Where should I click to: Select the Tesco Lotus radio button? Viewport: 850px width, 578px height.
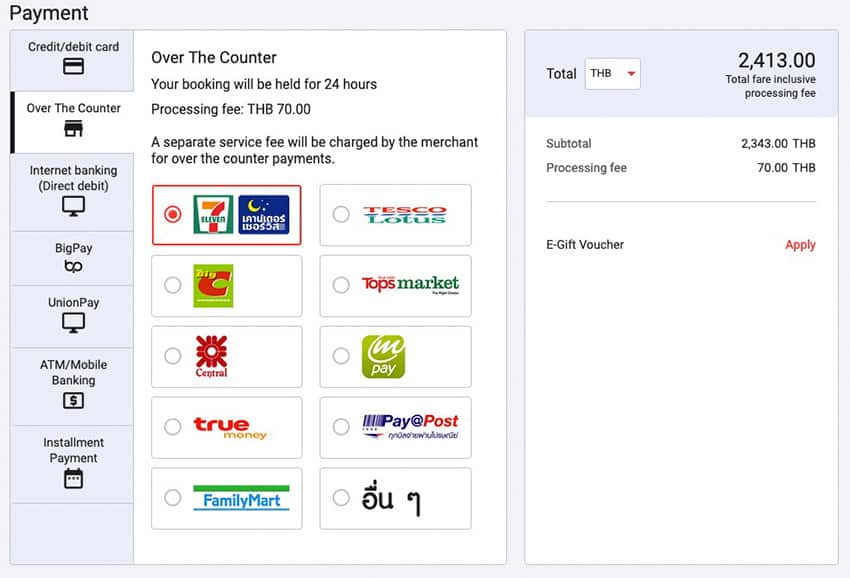[341, 214]
